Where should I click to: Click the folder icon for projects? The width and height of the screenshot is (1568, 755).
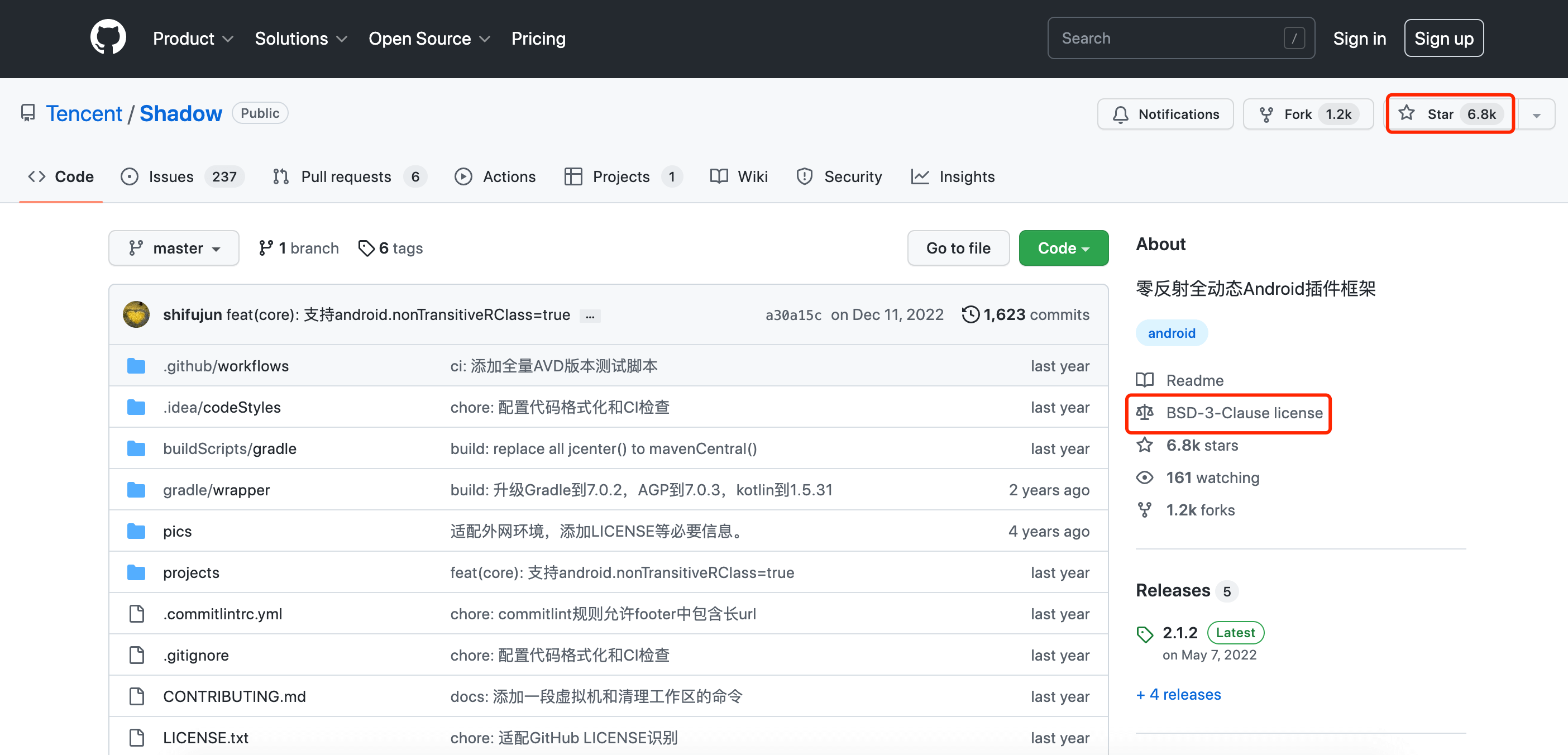[x=136, y=572]
